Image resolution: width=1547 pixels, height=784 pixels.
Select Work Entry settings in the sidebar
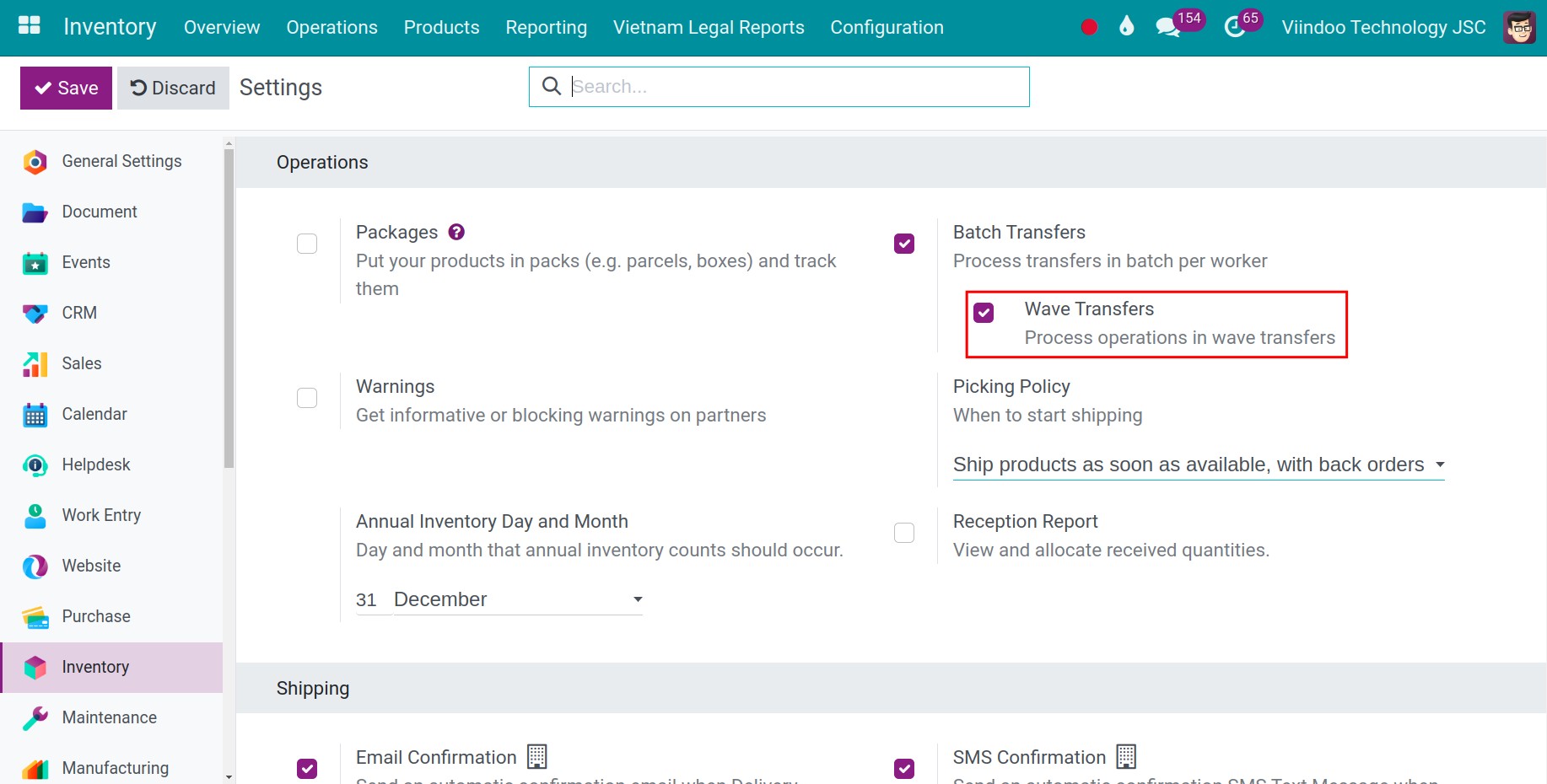tap(111, 515)
